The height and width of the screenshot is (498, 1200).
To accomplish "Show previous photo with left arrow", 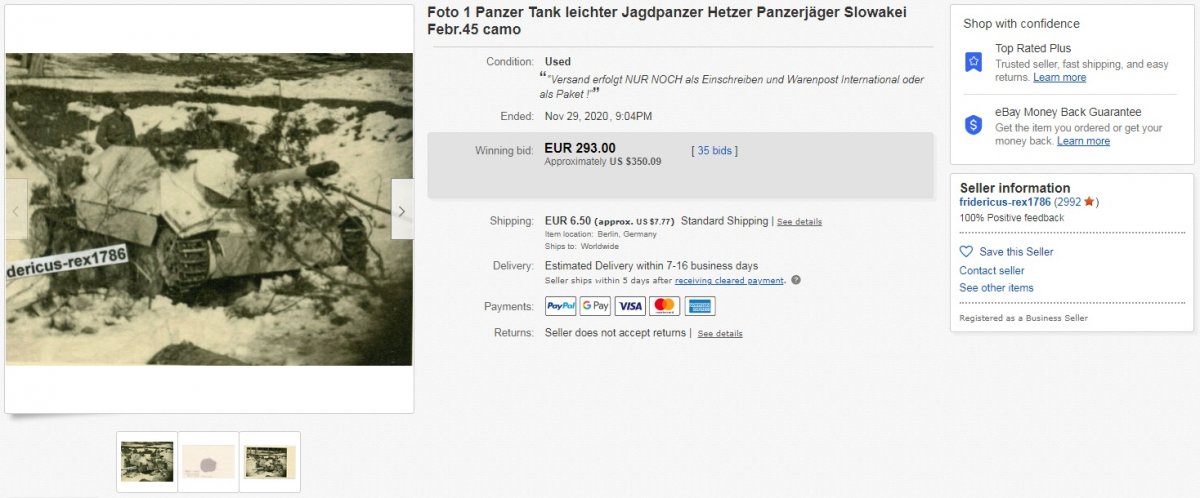I will click(16, 210).
